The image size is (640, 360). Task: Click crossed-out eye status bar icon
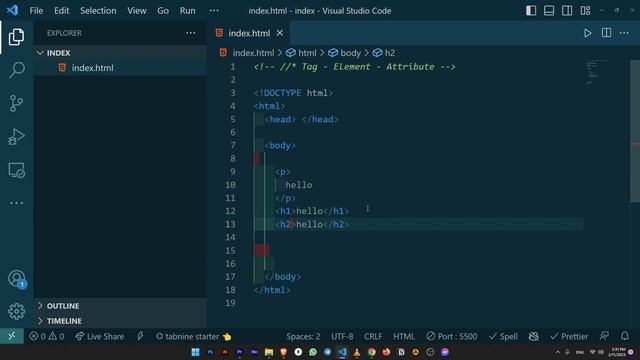pos(533,336)
